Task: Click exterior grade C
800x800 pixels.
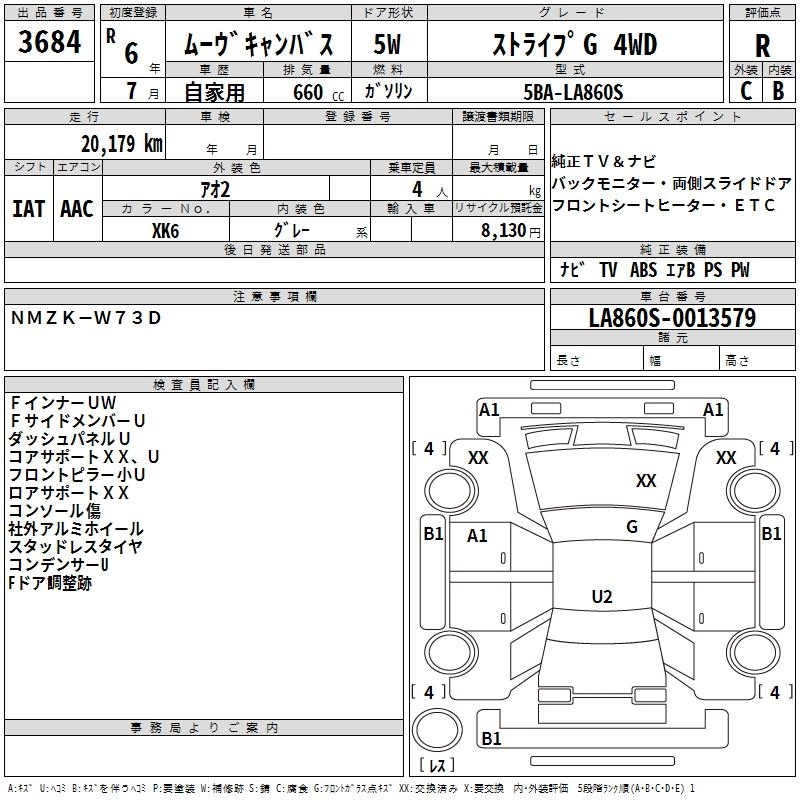Action: [746, 90]
